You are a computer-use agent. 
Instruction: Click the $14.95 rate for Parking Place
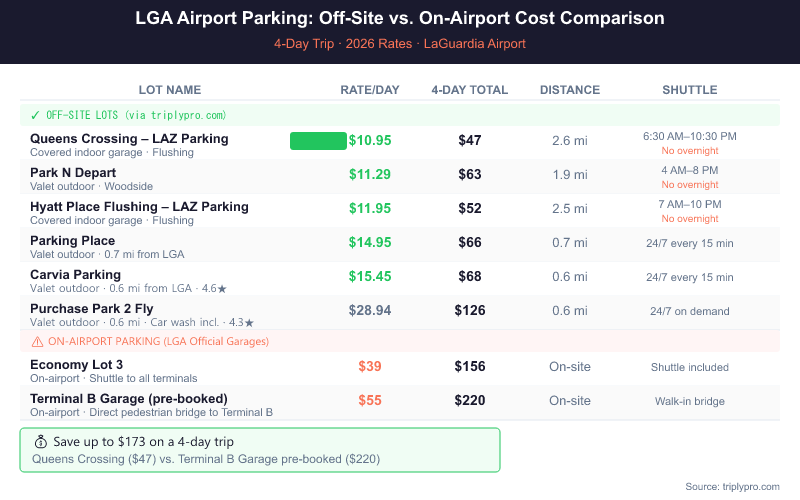tap(370, 242)
